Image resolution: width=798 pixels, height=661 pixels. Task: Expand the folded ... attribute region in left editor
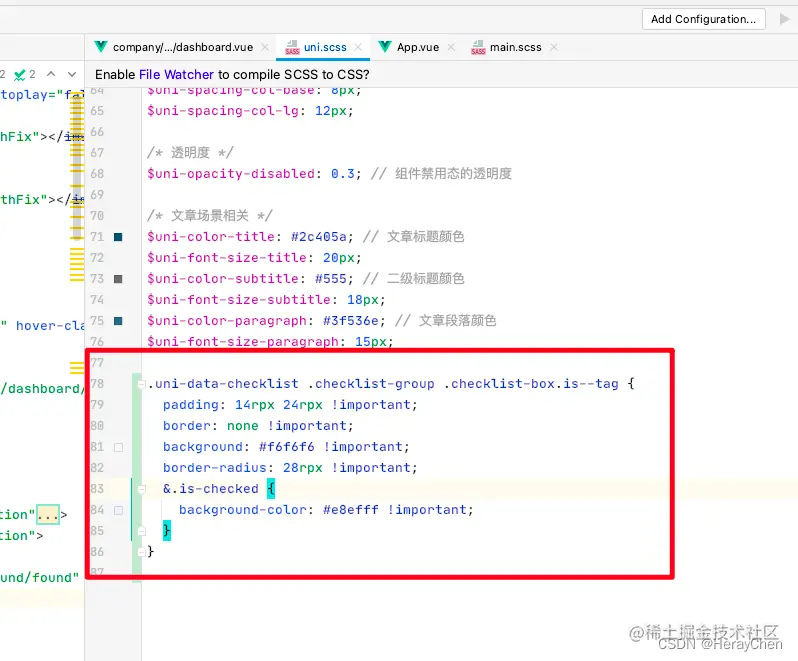click(x=48, y=514)
